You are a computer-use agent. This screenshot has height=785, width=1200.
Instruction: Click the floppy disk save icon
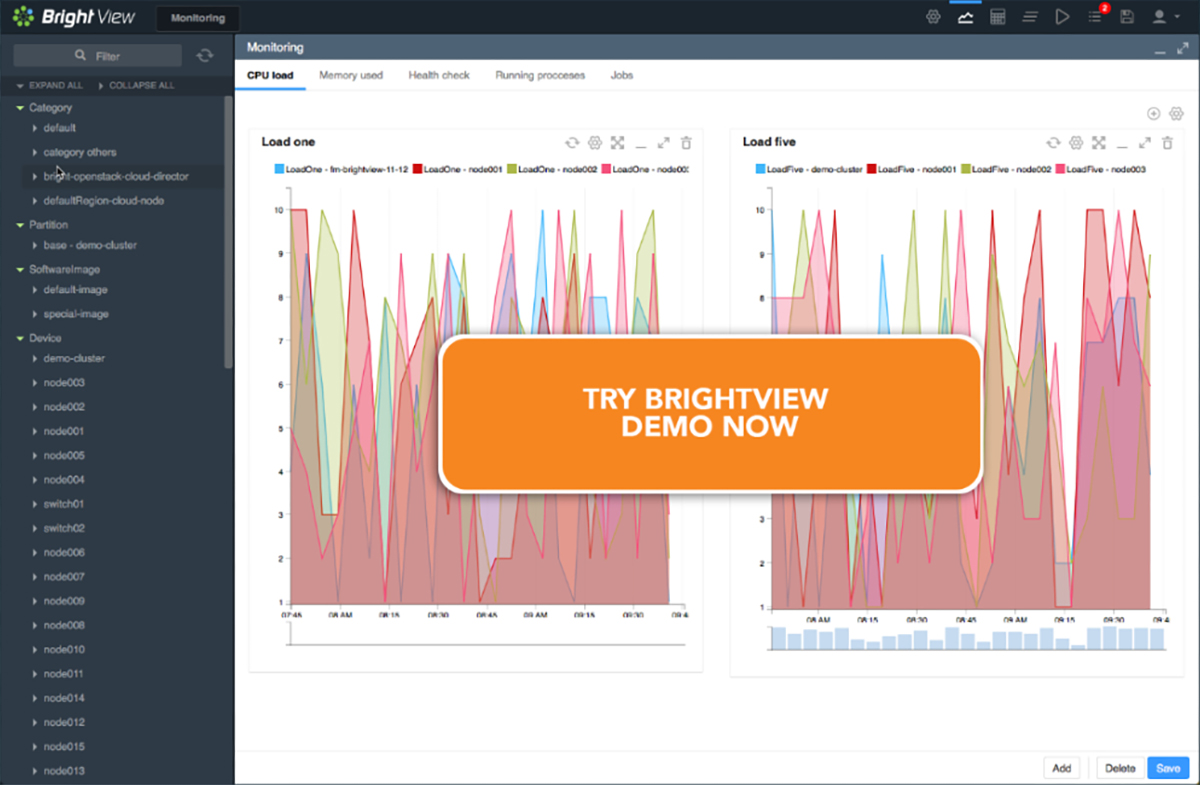coord(1127,17)
